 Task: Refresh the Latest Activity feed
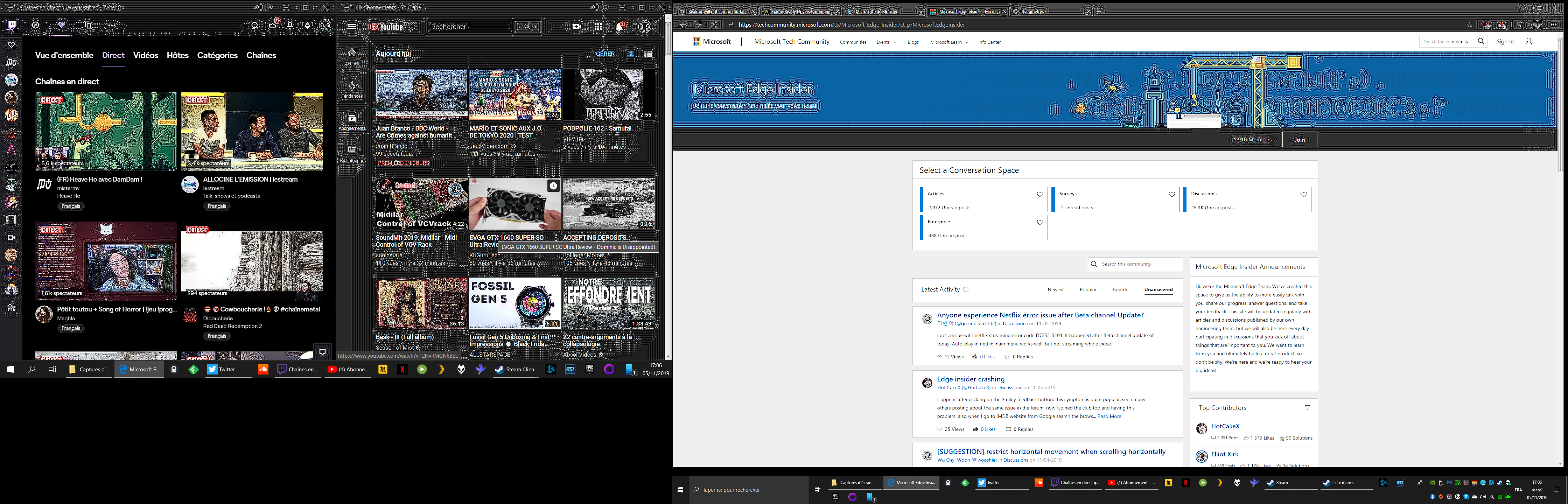tap(966, 290)
